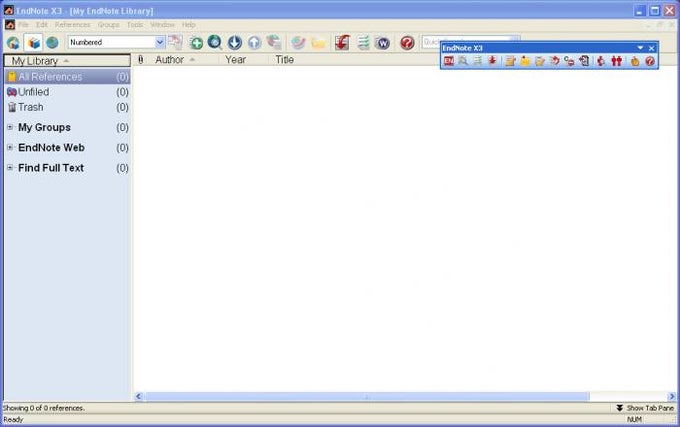Click Show Tab Pane button
This screenshot has height=427, width=680.
coord(645,408)
